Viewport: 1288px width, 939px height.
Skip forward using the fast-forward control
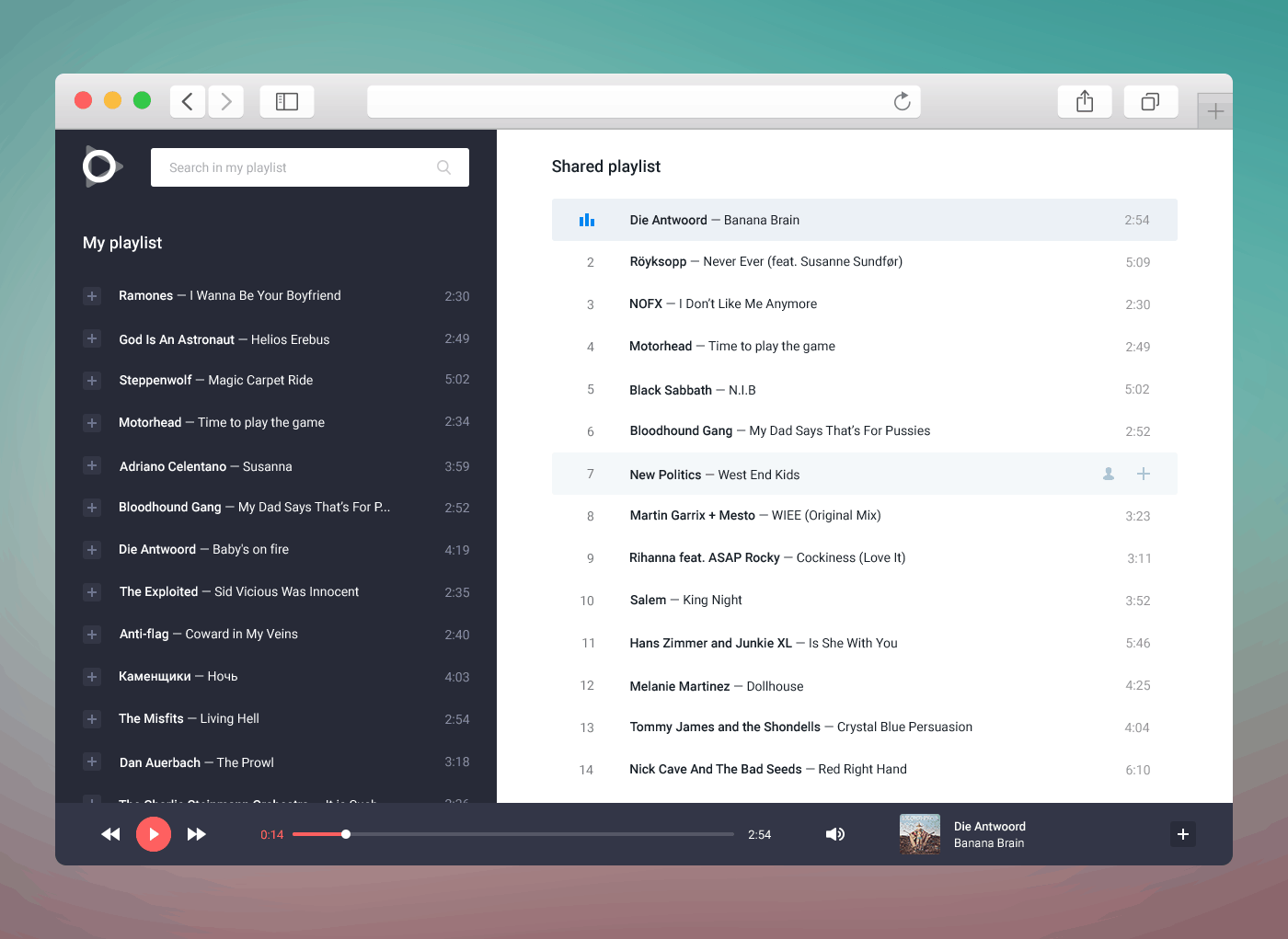click(196, 834)
